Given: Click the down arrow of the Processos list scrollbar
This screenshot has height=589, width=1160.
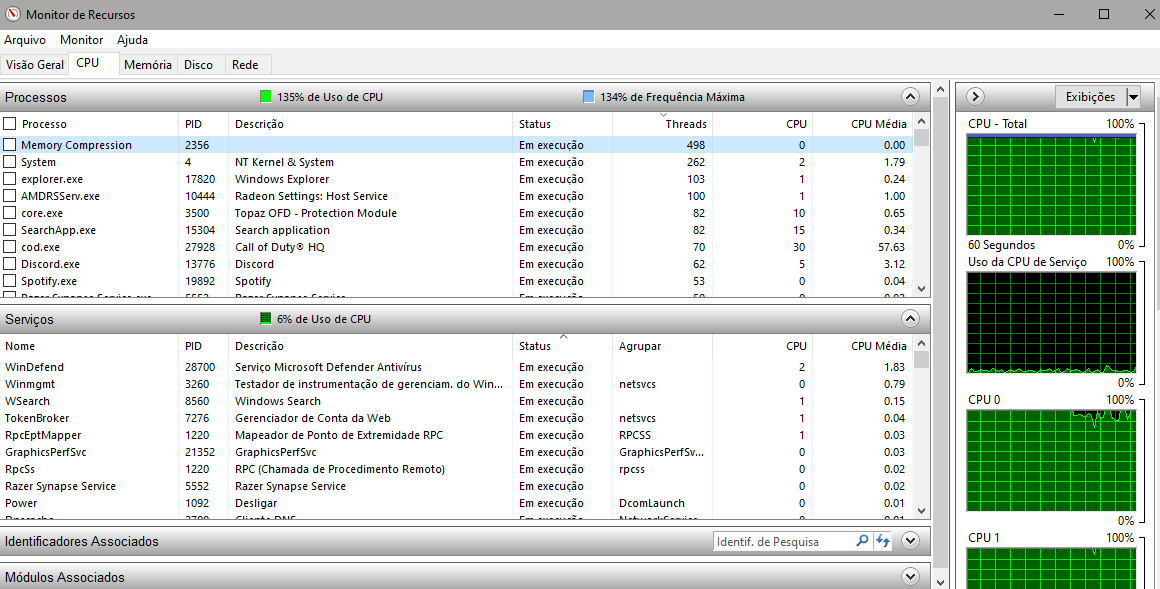Looking at the screenshot, I should 921,289.
